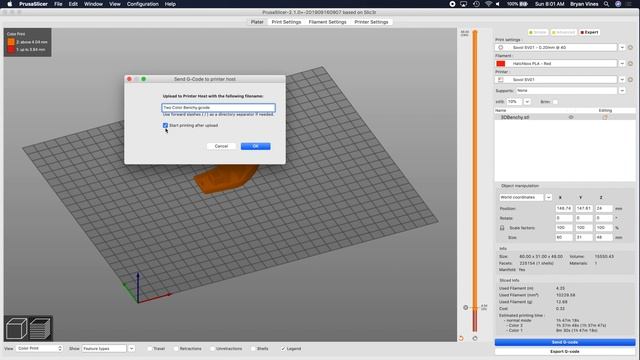The height and width of the screenshot is (360, 640).
Task: Select Expert mode toggle
Action: coord(589,32)
